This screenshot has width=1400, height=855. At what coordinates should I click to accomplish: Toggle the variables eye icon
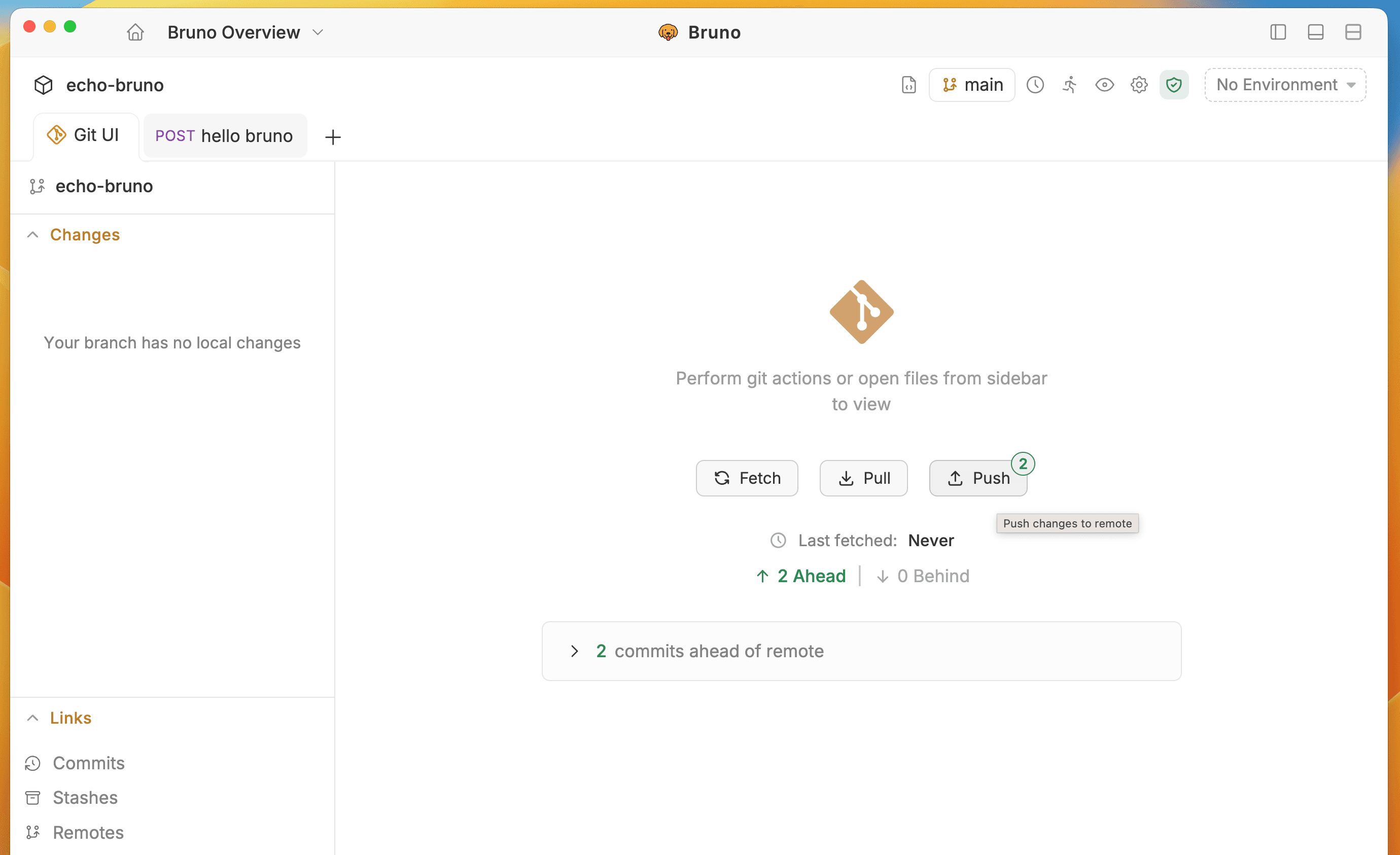(1104, 85)
